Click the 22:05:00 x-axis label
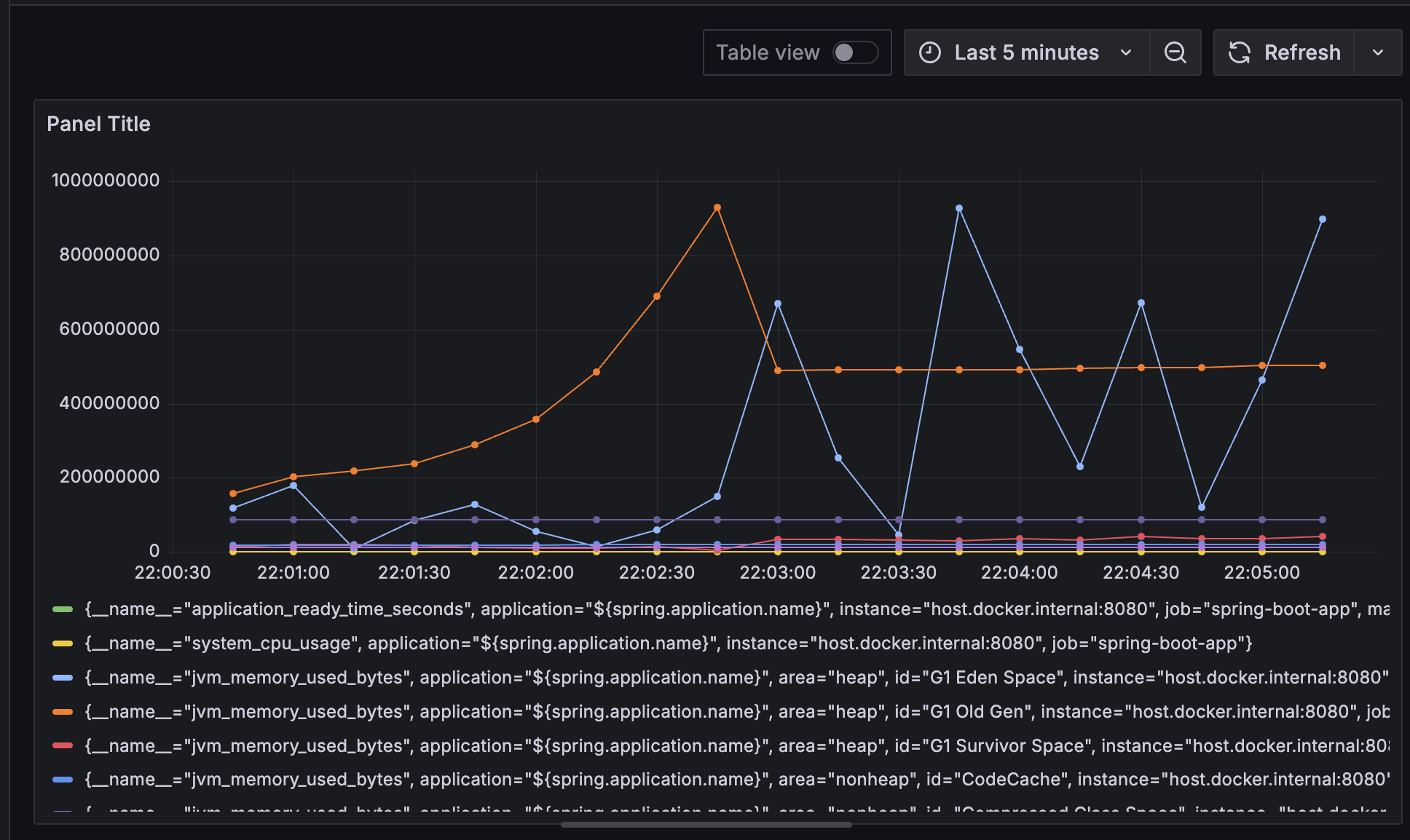Screen dimensions: 1410x840 pyautogui.click(x=1261, y=573)
